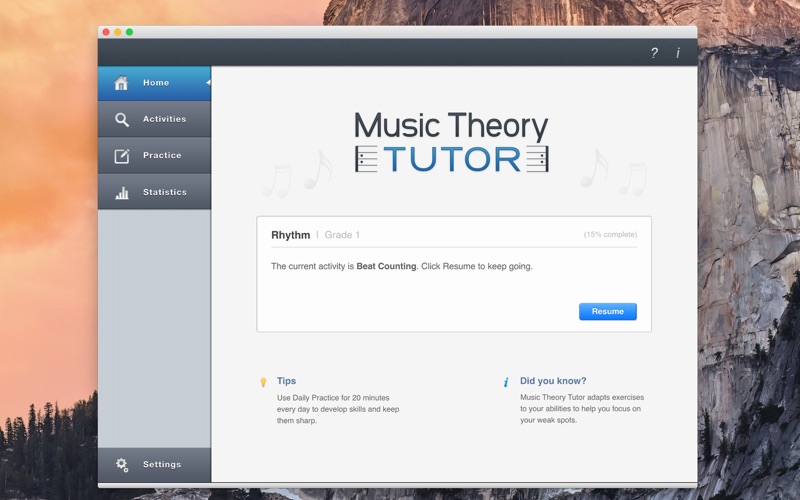The width and height of the screenshot is (800, 500).
Task: Click the Tips heading
Action: point(286,381)
